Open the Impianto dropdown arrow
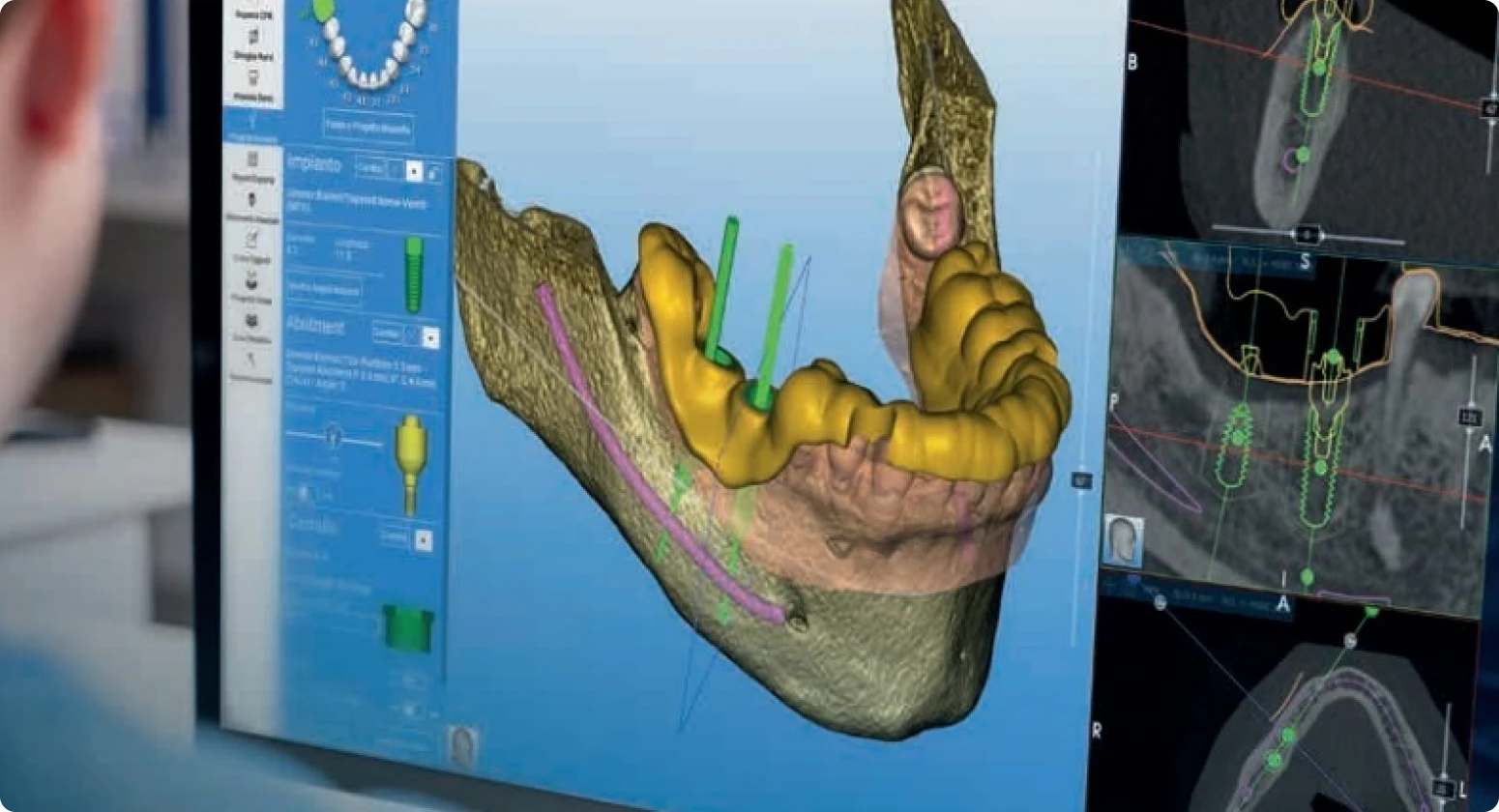The width and height of the screenshot is (1499, 812). click(x=414, y=171)
